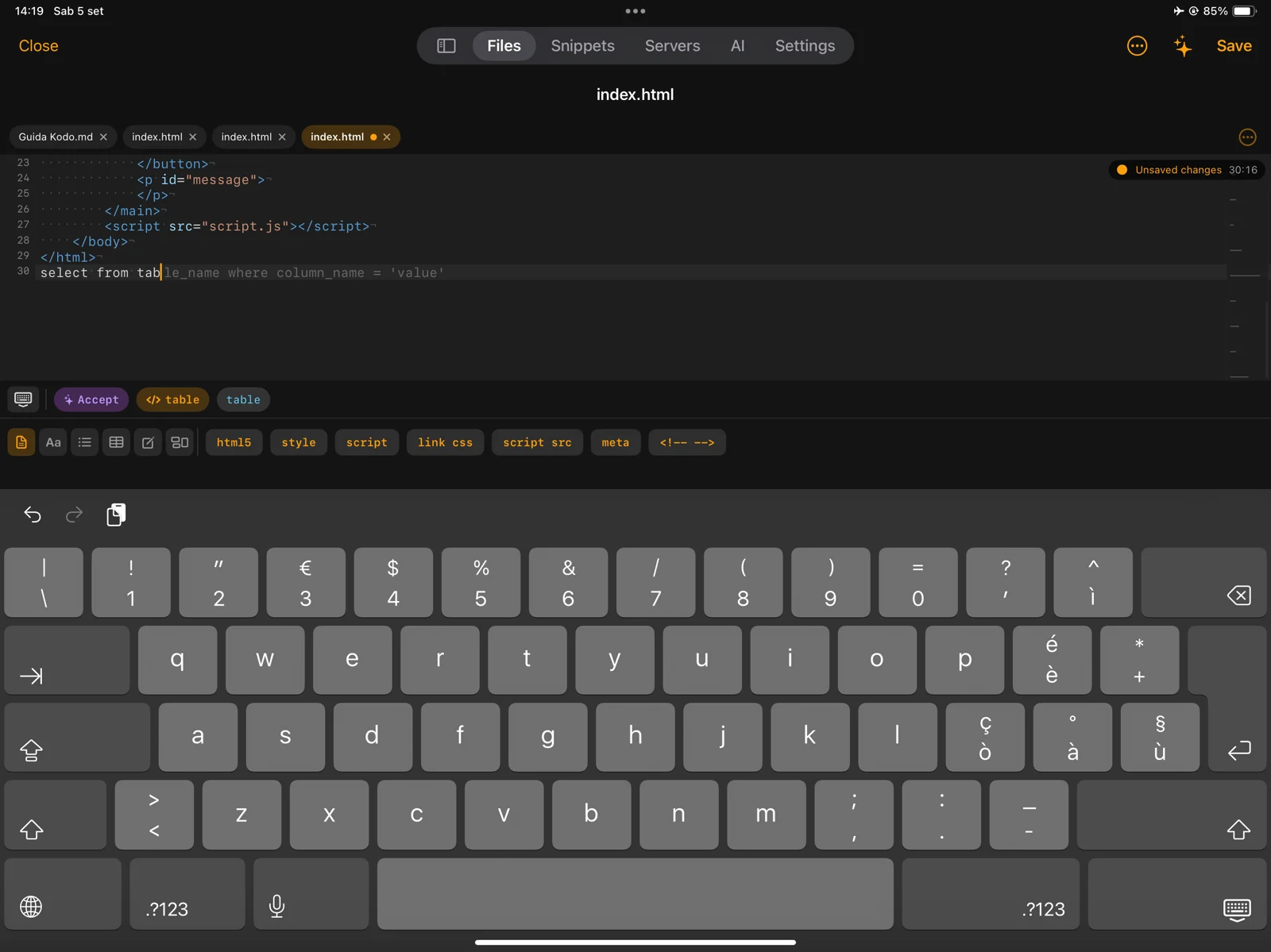The image size is (1271, 952).
Task: Open the Files tab
Action: pos(504,46)
